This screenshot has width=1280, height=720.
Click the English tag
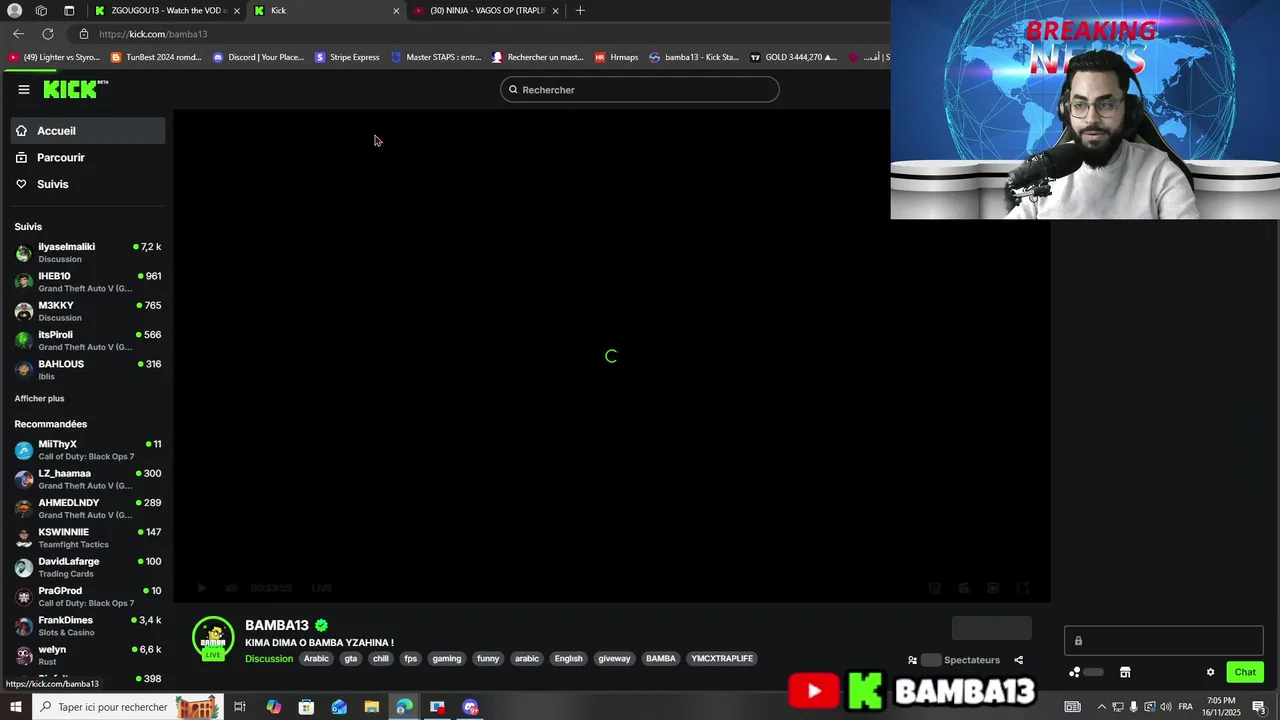point(568,658)
